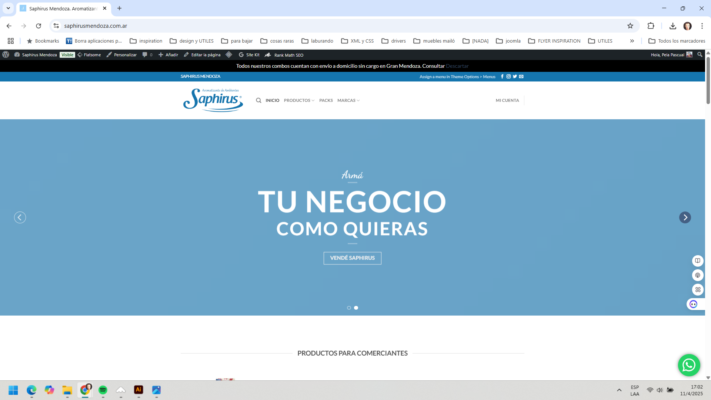Go to INICIO in the main menu
Image resolution: width=711 pixels, height=400 pixels.
tap(272, 100)
